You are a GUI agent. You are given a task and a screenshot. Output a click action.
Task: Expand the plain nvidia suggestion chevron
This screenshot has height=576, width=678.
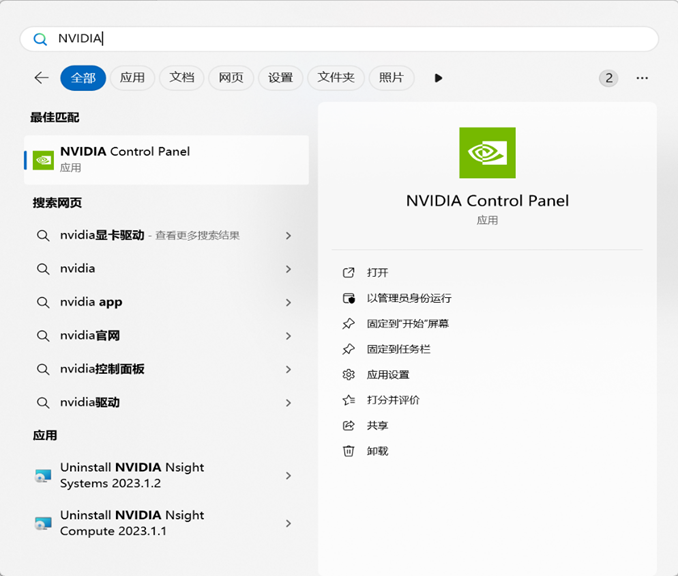(x=288, y=269)
